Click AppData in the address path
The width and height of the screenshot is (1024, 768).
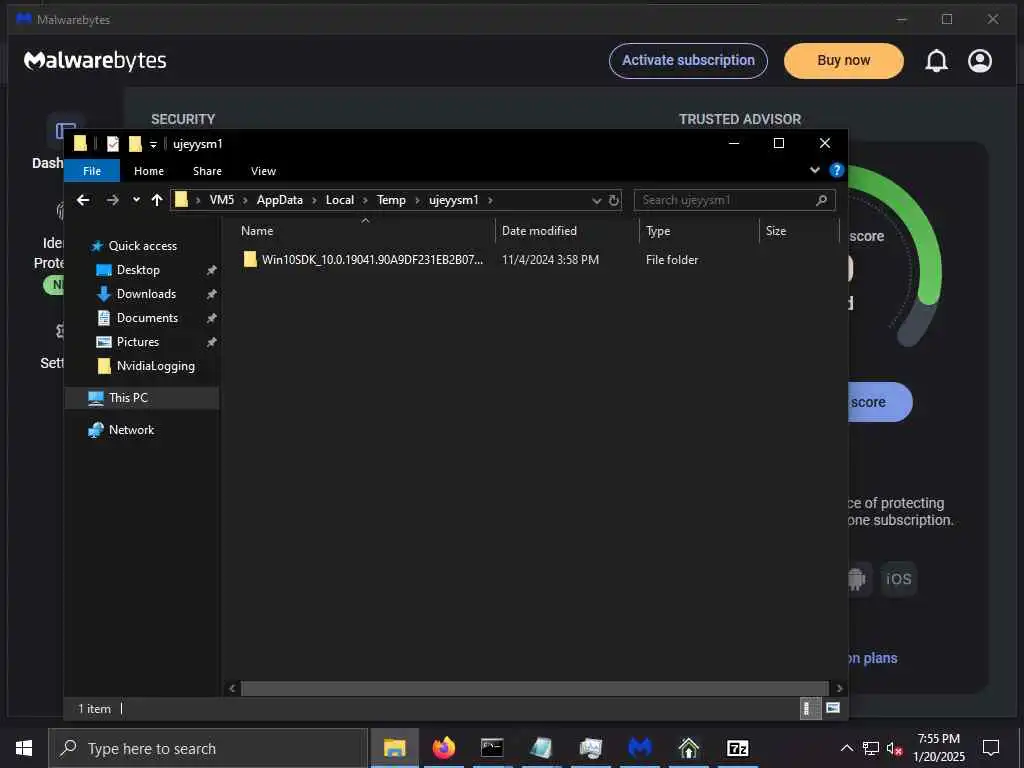point(280,200)
